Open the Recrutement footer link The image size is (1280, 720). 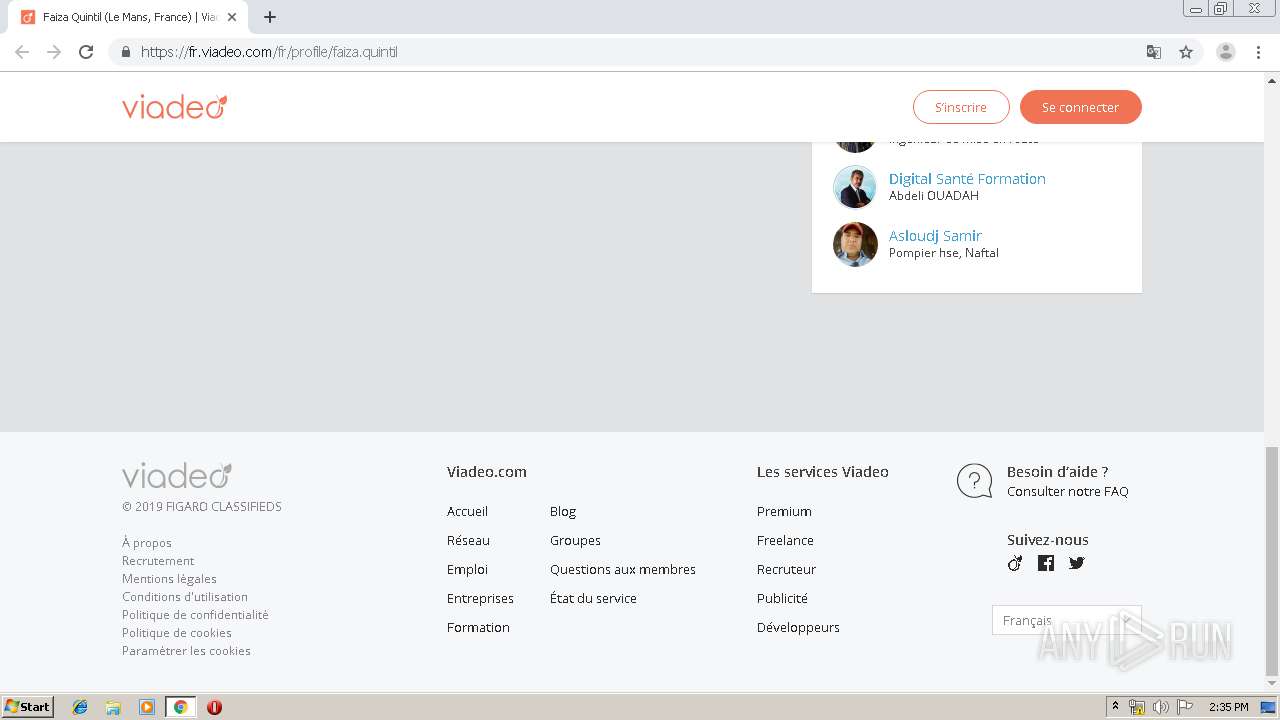[158, 561]
